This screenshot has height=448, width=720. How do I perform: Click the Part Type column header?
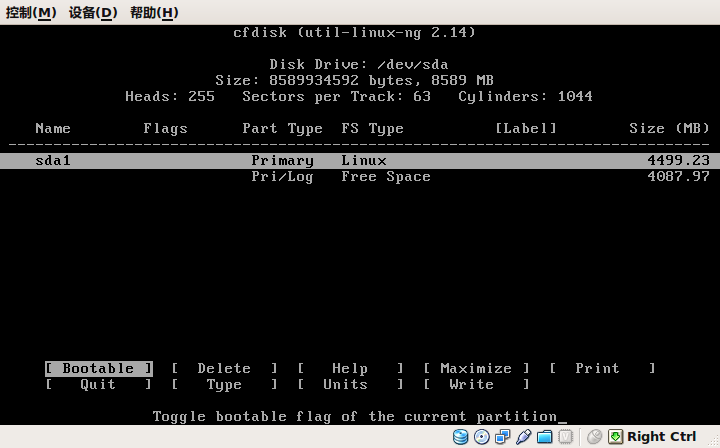point(282,129)
